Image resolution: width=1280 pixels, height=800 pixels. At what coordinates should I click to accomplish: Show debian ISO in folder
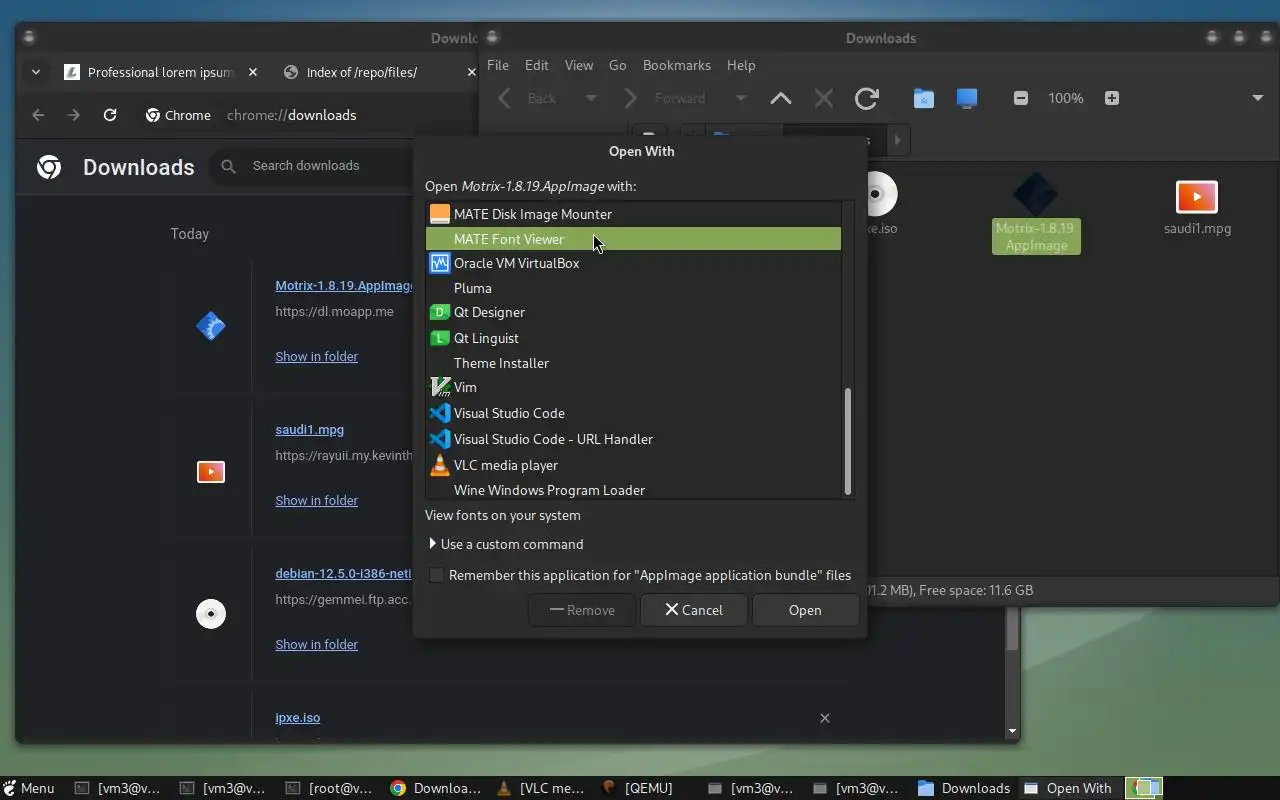coord(316,644)
